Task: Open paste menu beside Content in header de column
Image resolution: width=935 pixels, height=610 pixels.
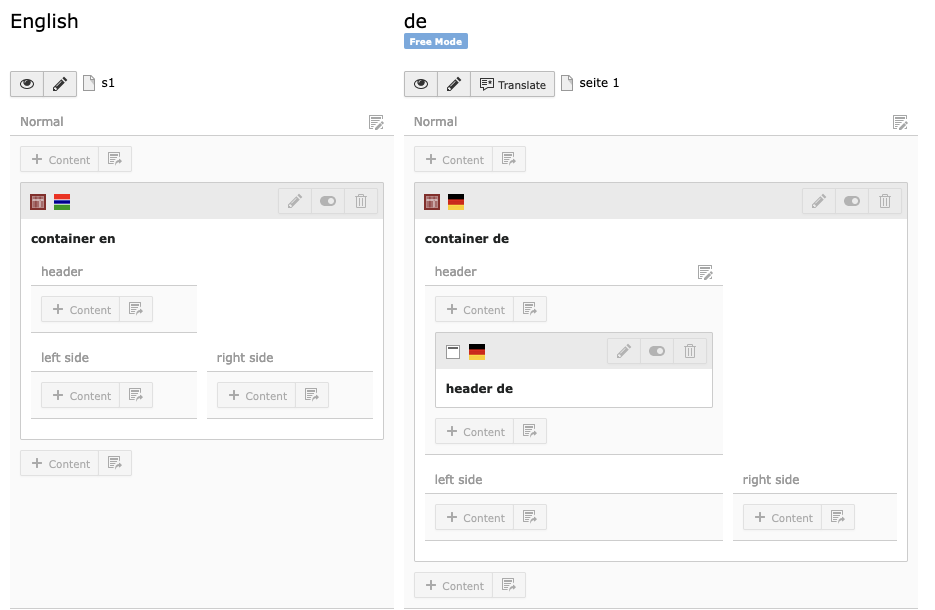Action: click(531, 431)
